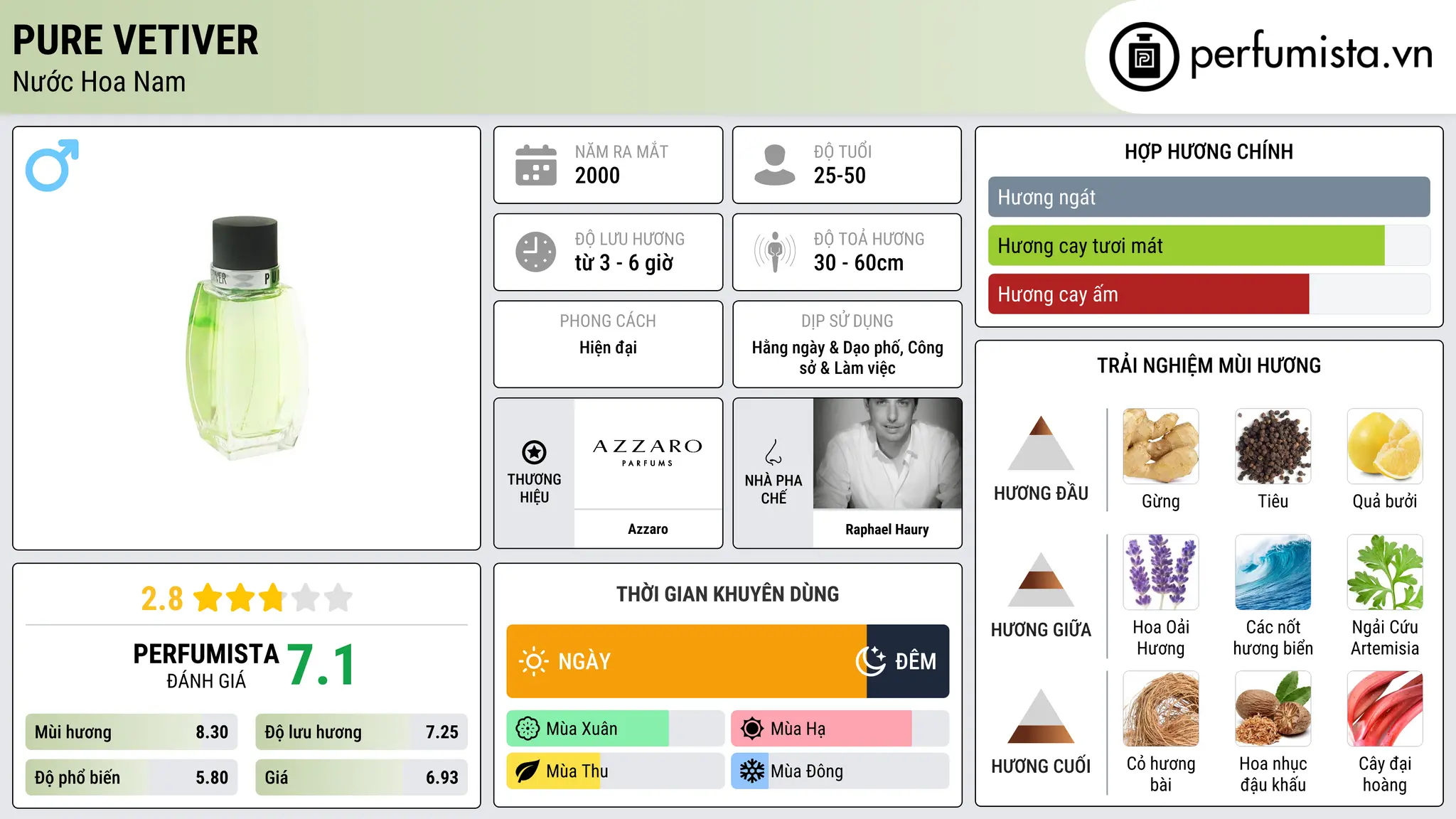This screenshot has height=819, width=1456.
Task: Select the lavender (Hoa Oải Hương) note image
Action: click(x=1161, y=572)
